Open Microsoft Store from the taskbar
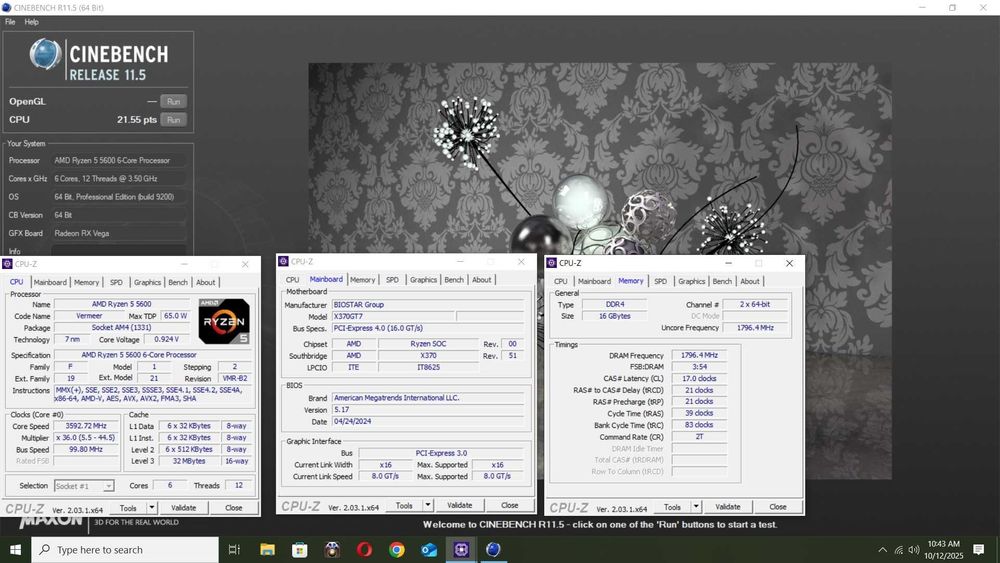Image resolution: width=1000 pixels, height=563 pixels. [x=300, y=550]
